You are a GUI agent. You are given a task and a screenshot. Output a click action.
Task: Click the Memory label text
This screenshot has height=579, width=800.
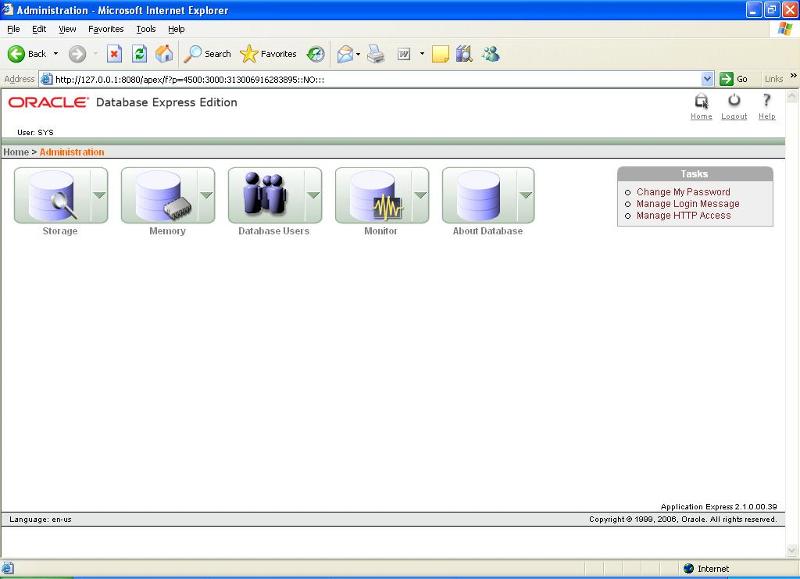(x=167, y=231)
